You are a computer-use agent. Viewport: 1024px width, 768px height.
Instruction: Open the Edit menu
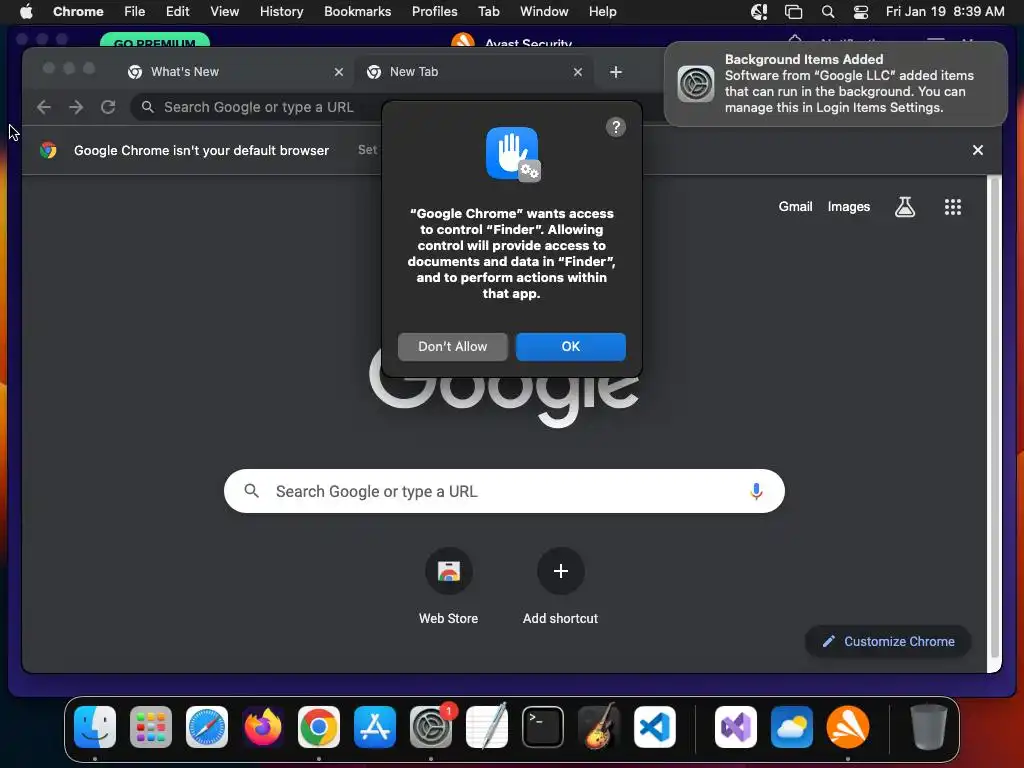pyautogui.click(x=177, y=11)
